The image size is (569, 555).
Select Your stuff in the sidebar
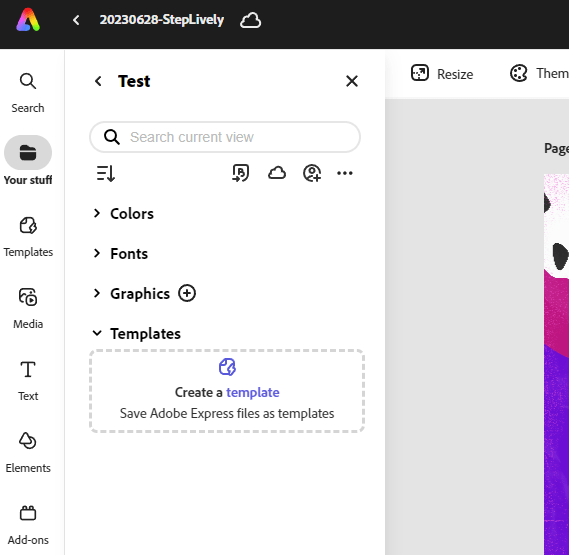28,161
